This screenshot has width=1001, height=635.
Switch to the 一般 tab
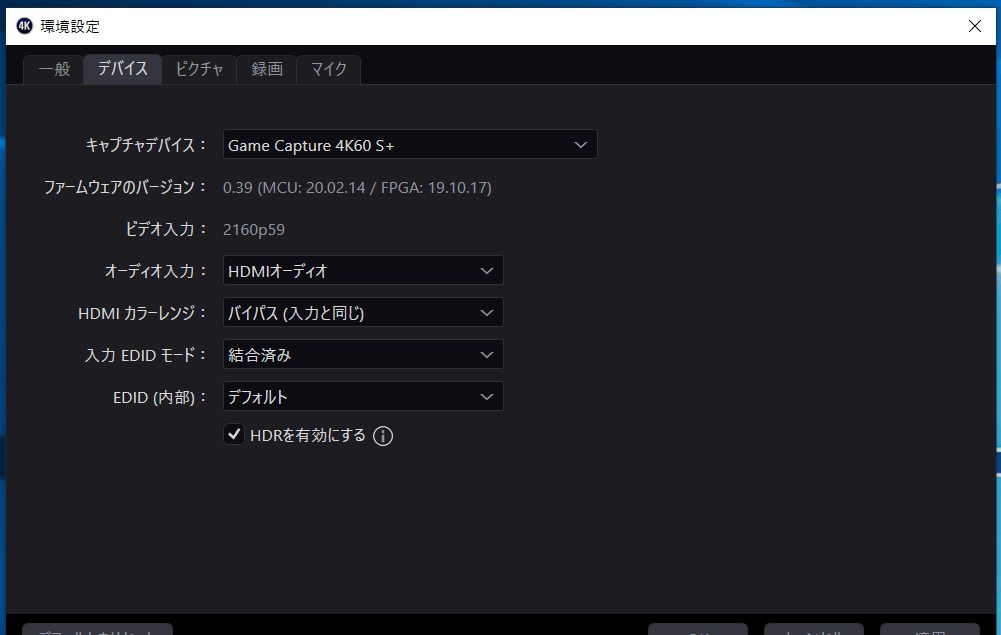point(54,70)
